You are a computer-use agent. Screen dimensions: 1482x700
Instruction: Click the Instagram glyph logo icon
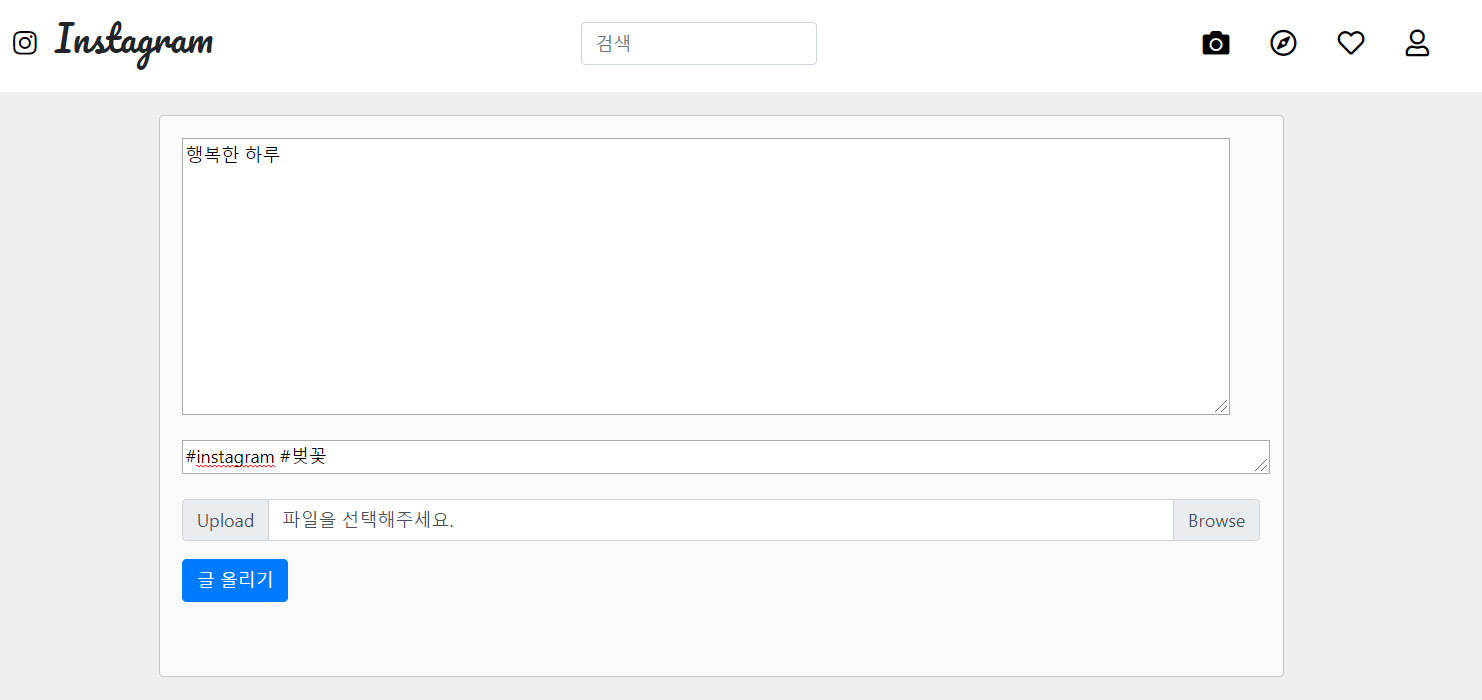click(x=25, y=43)
